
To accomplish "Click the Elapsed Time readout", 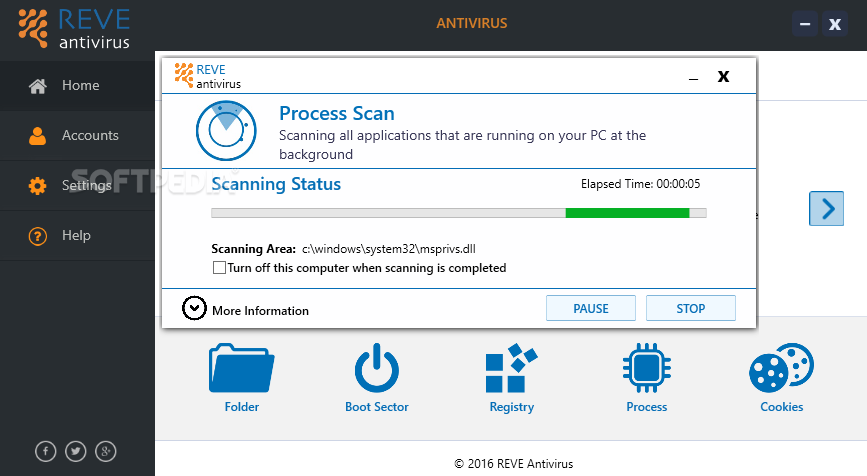I will (640, 184).
